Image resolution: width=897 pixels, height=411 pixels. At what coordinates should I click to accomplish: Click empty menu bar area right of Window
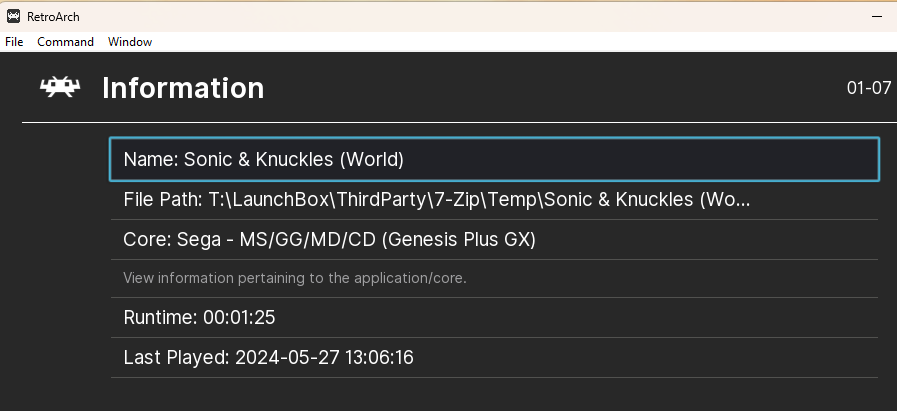click(x=515, y=42)
